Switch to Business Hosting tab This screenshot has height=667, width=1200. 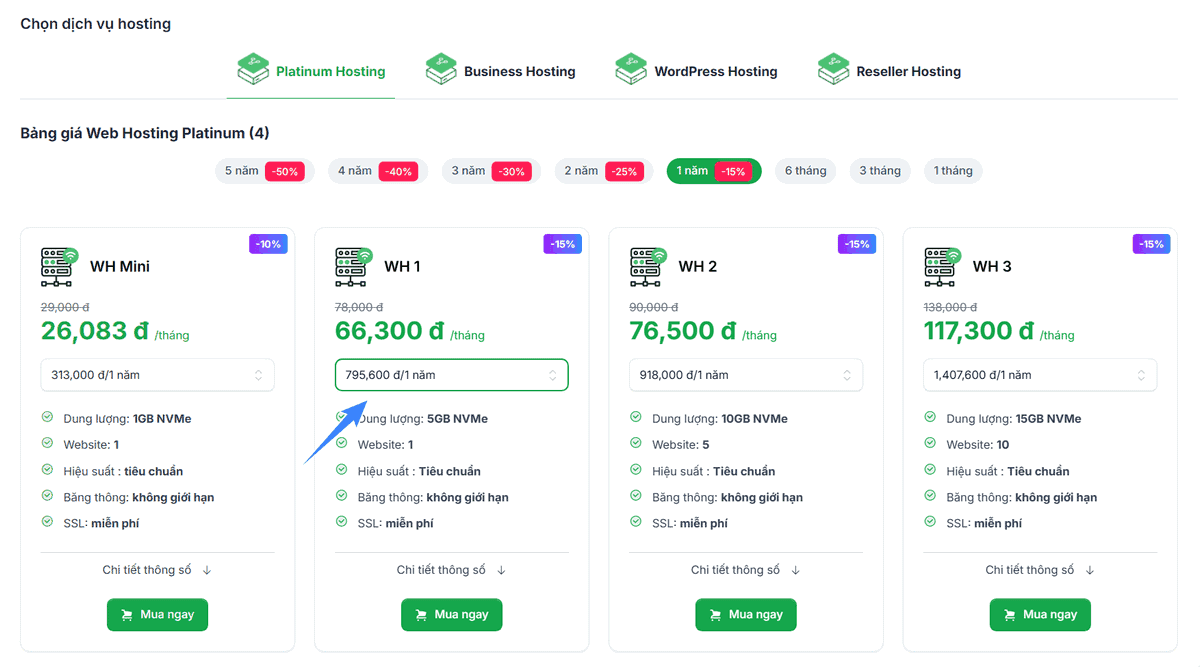coord(518,72)
